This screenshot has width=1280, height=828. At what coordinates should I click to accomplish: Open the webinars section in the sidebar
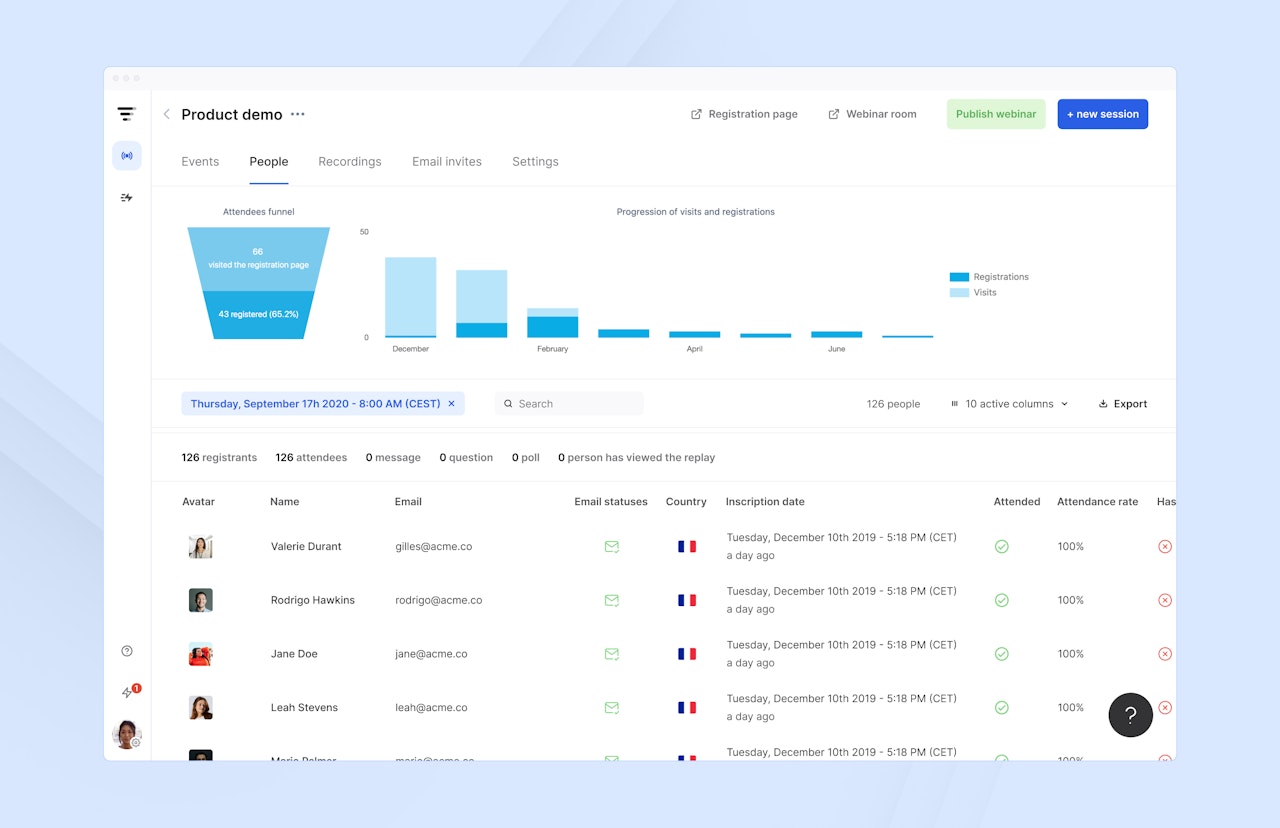point(126,155)
